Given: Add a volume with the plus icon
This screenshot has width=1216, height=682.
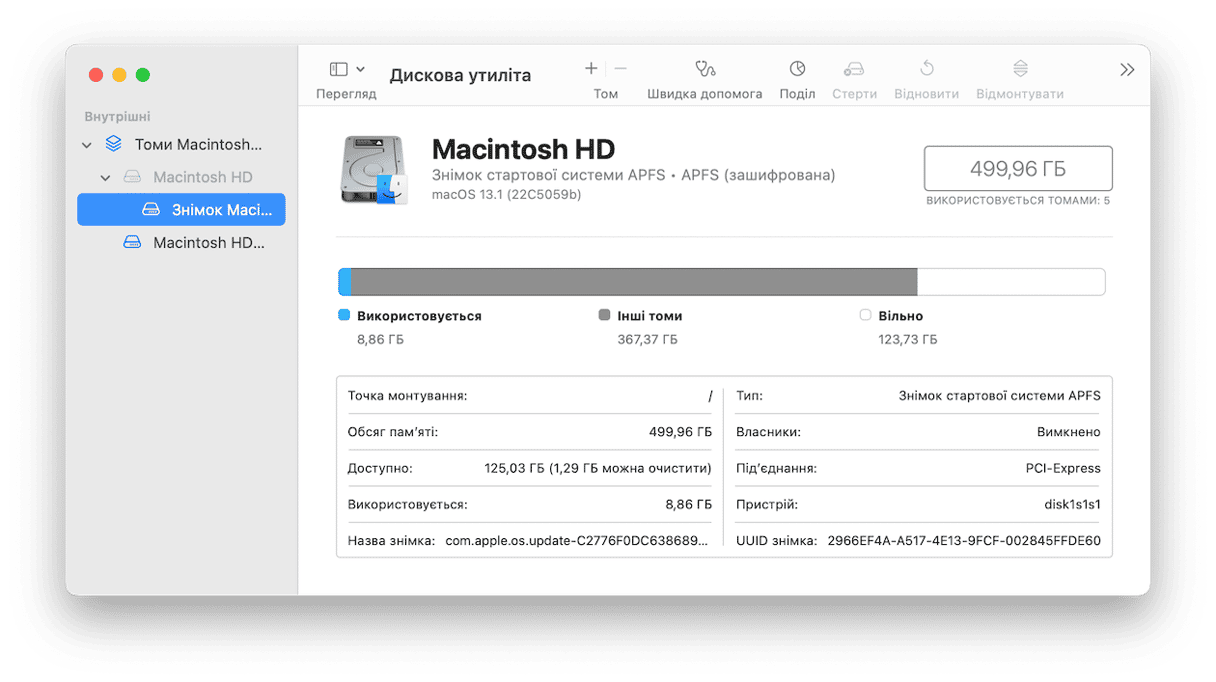Looking at the screenshot, I should click(591, 68).
